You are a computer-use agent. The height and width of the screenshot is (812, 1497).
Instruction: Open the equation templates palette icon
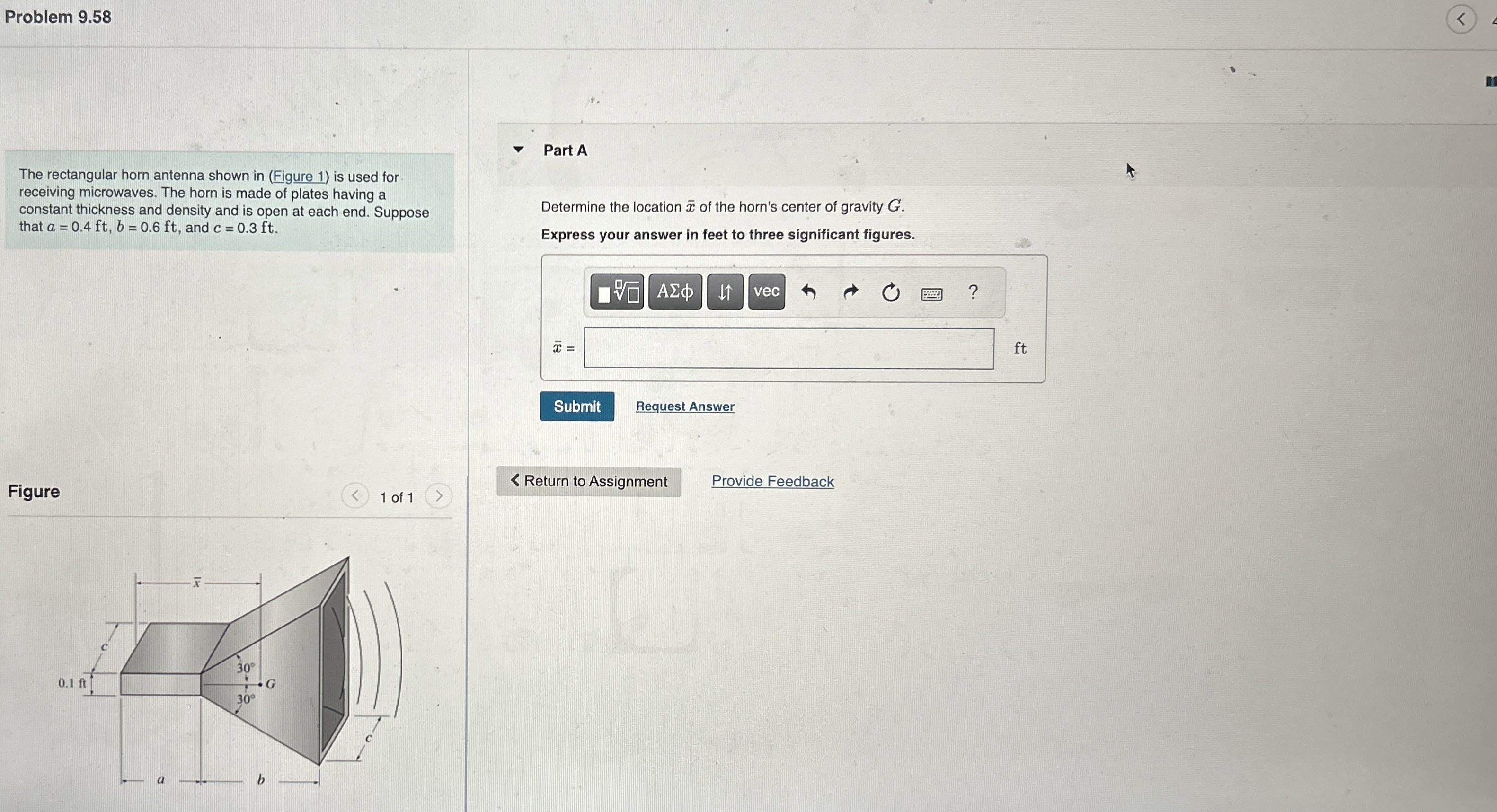click(618, 292)
